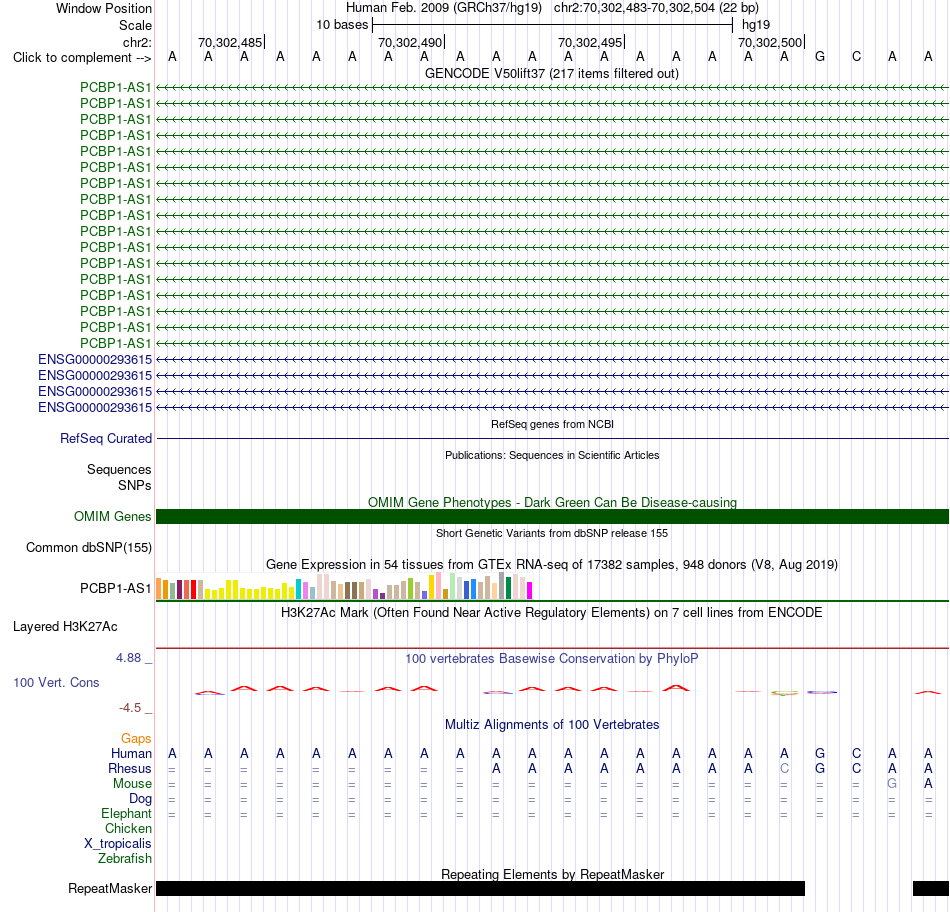Click the red Layered H3K27Ac baseline
Image resolution: width=950 pixels, height=912 pixels.
552,648
